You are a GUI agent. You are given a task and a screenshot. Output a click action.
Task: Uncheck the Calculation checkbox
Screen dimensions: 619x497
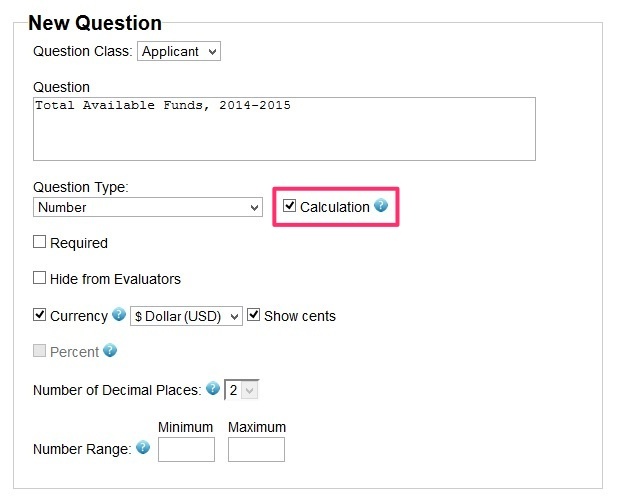(x=289, y=206)
